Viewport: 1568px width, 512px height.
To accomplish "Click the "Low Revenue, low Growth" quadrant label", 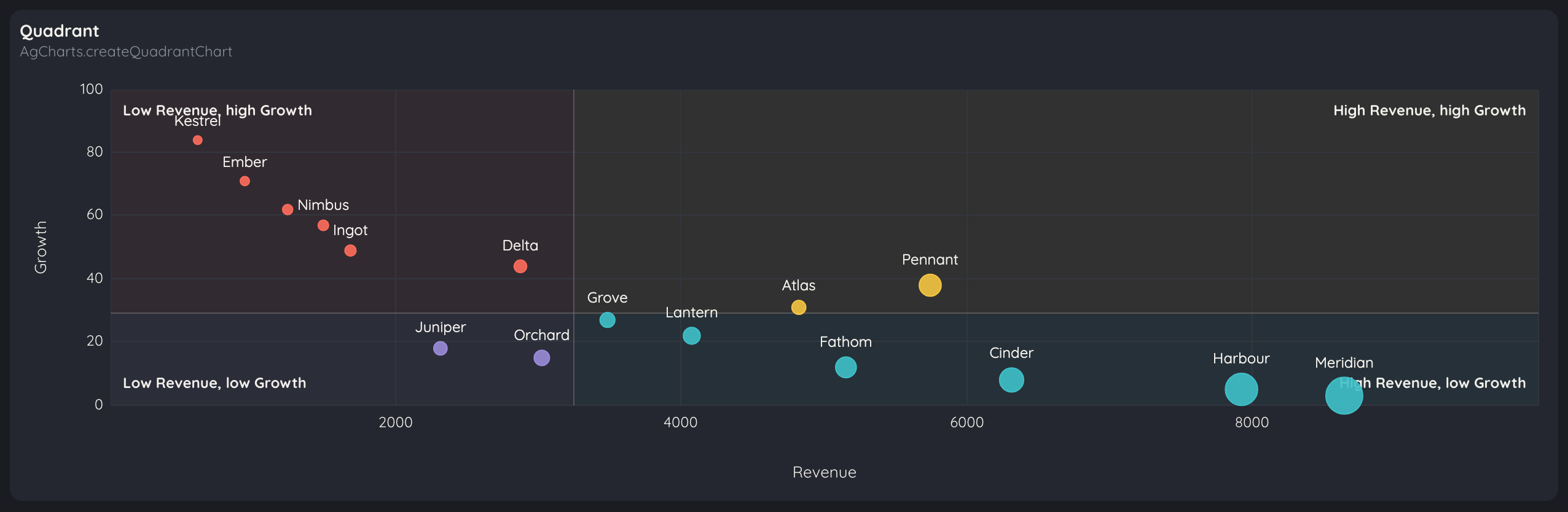I will click(214, 383).
